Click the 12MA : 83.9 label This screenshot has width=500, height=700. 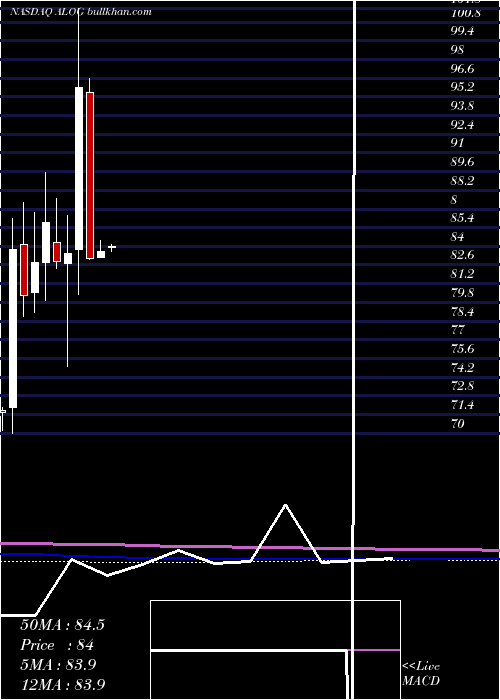coord(63,684)
